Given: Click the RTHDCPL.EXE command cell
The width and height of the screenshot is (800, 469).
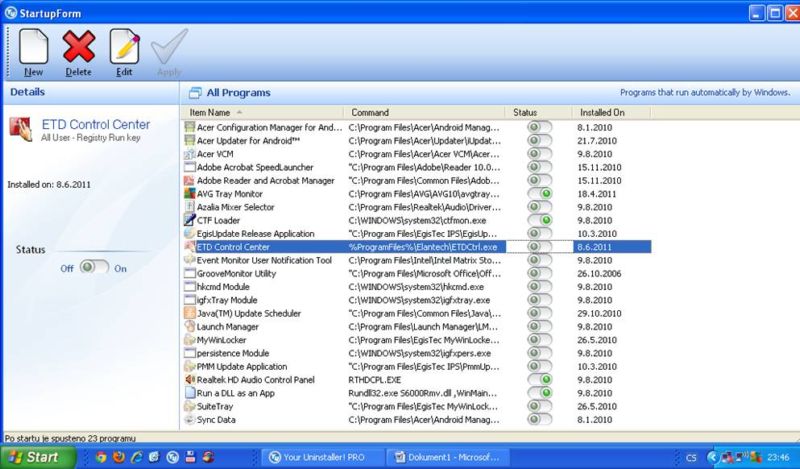Looking at the screenshot, I should (x=374, y=380).
